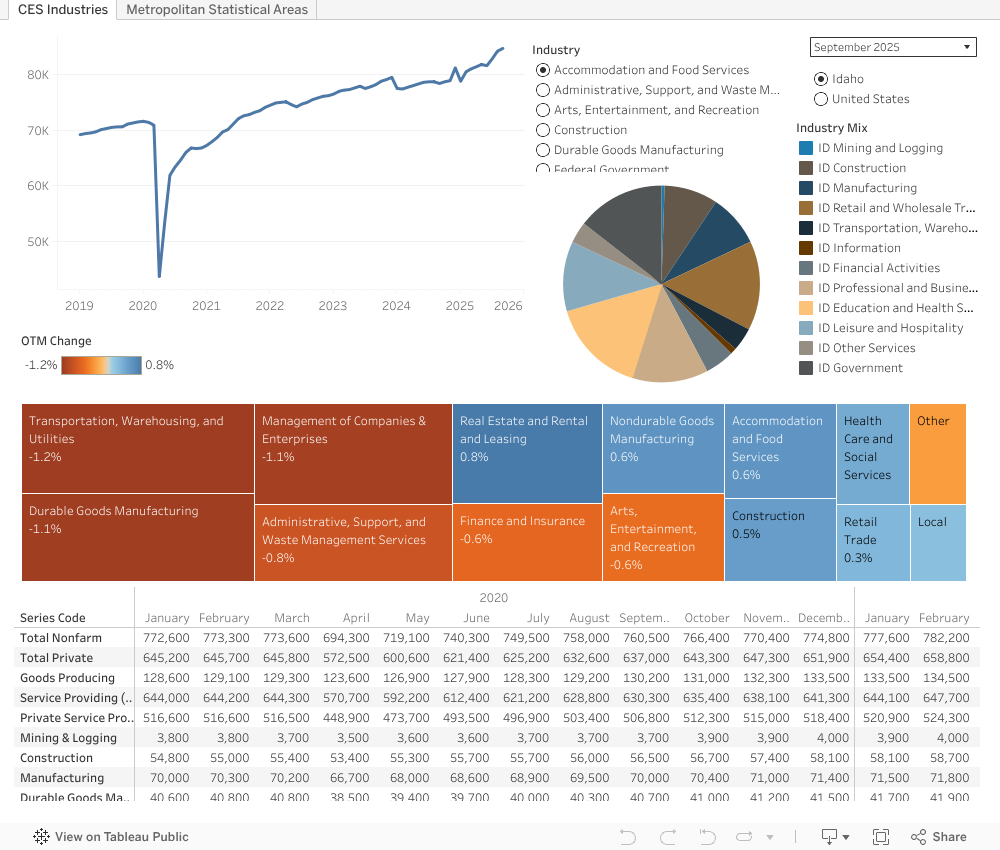Viewport: 1000px width, 850px height.
Task: Click ID Construction legend swatch
Action: pos(806,168)
